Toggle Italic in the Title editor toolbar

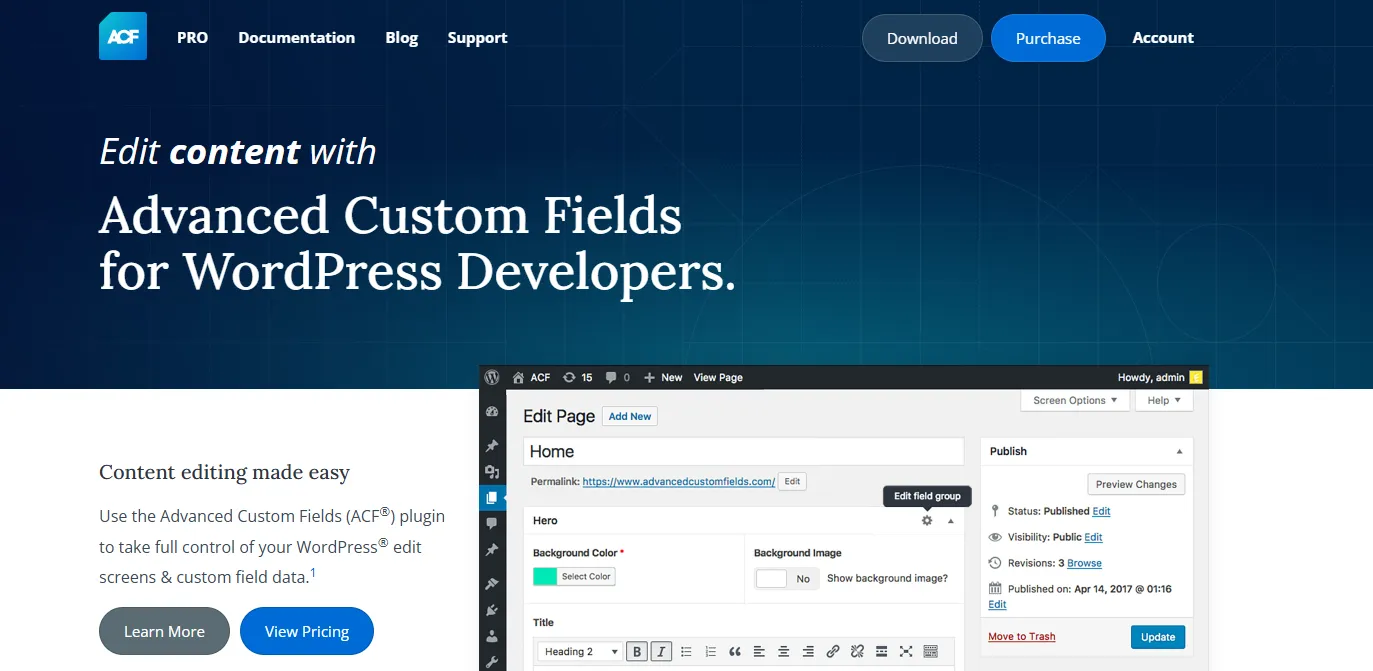(x=661, y=651)
